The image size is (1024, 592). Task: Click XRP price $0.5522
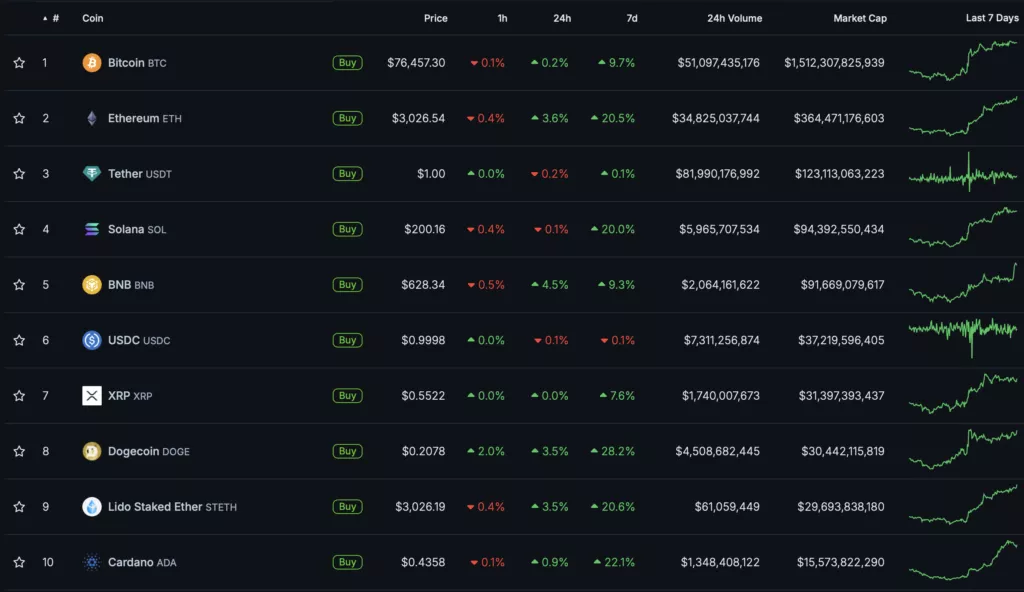[423, 395]
